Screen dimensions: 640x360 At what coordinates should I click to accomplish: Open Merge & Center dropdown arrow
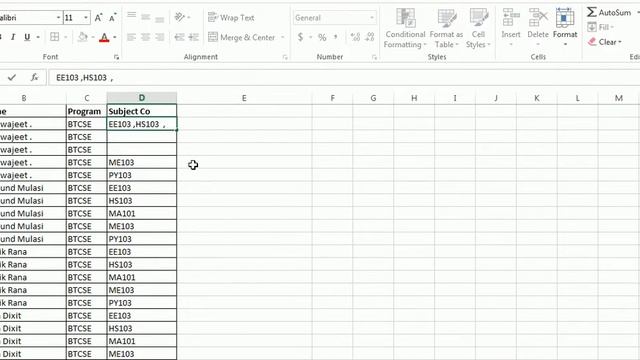tap(282, 37)
